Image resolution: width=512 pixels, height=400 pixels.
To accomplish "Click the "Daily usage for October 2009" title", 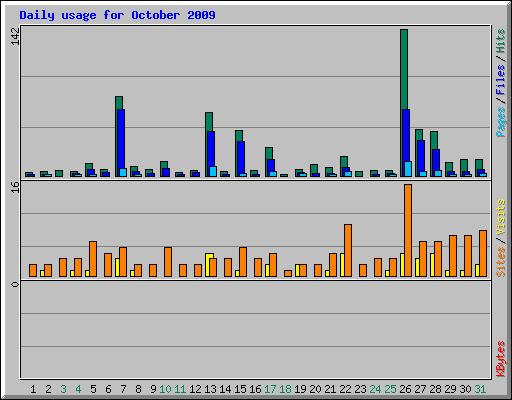I will (x=117, y=15).
